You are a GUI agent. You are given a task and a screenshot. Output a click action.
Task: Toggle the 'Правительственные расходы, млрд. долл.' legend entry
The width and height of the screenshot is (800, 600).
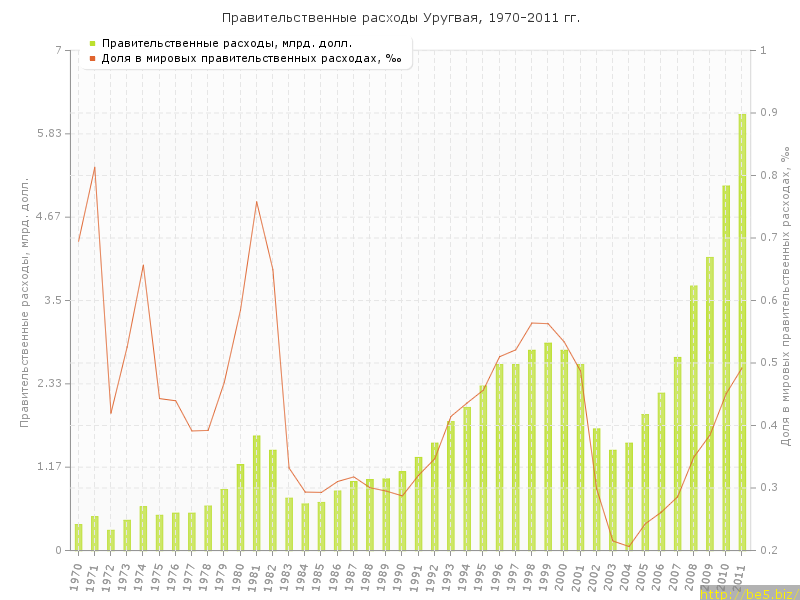click(226, 43)
